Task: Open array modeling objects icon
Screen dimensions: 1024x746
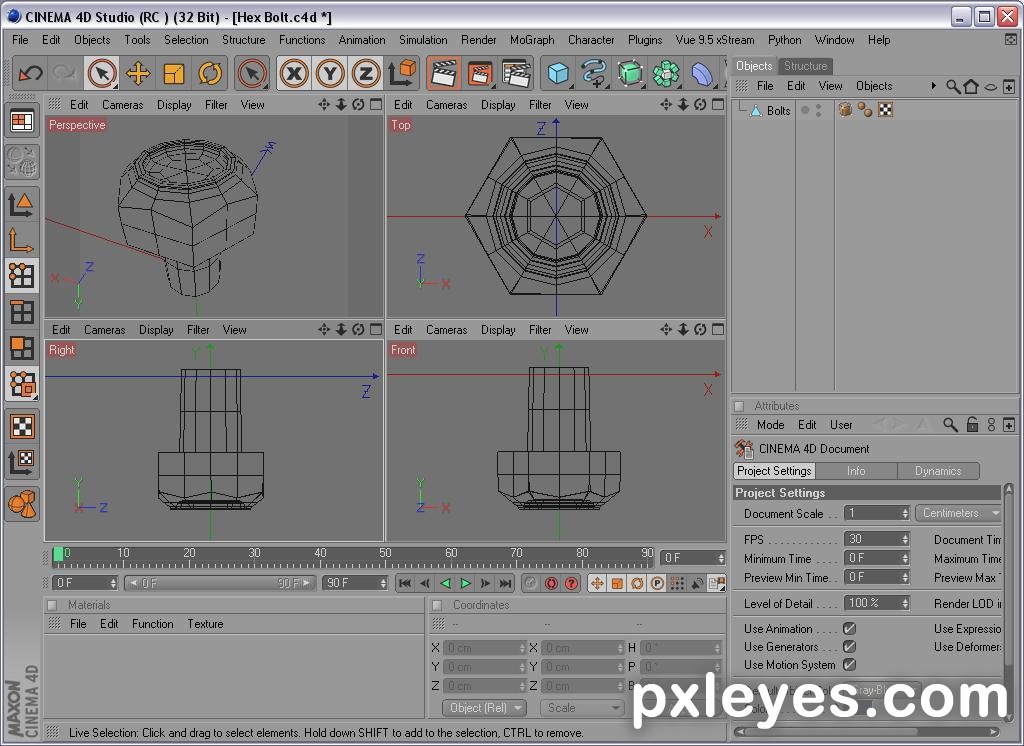Action: coord(666,73)
